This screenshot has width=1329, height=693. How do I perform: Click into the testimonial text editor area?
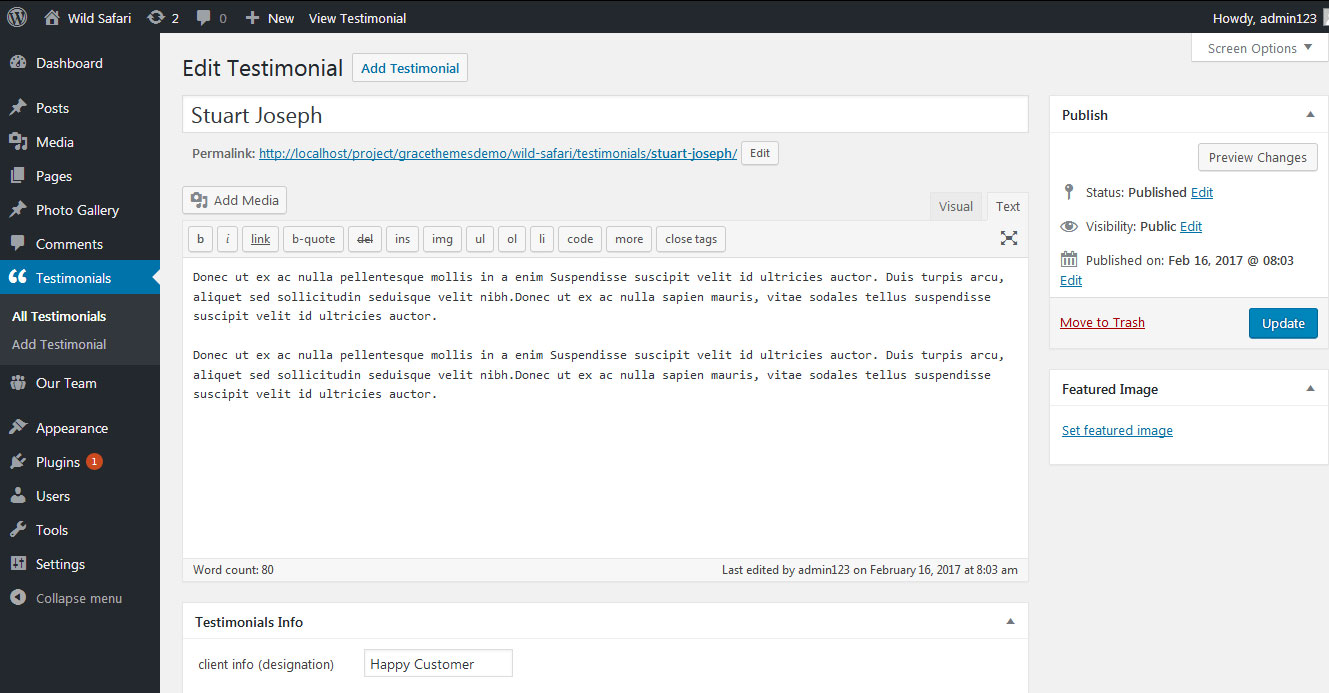pyautogui.click(x=605, y=408)
